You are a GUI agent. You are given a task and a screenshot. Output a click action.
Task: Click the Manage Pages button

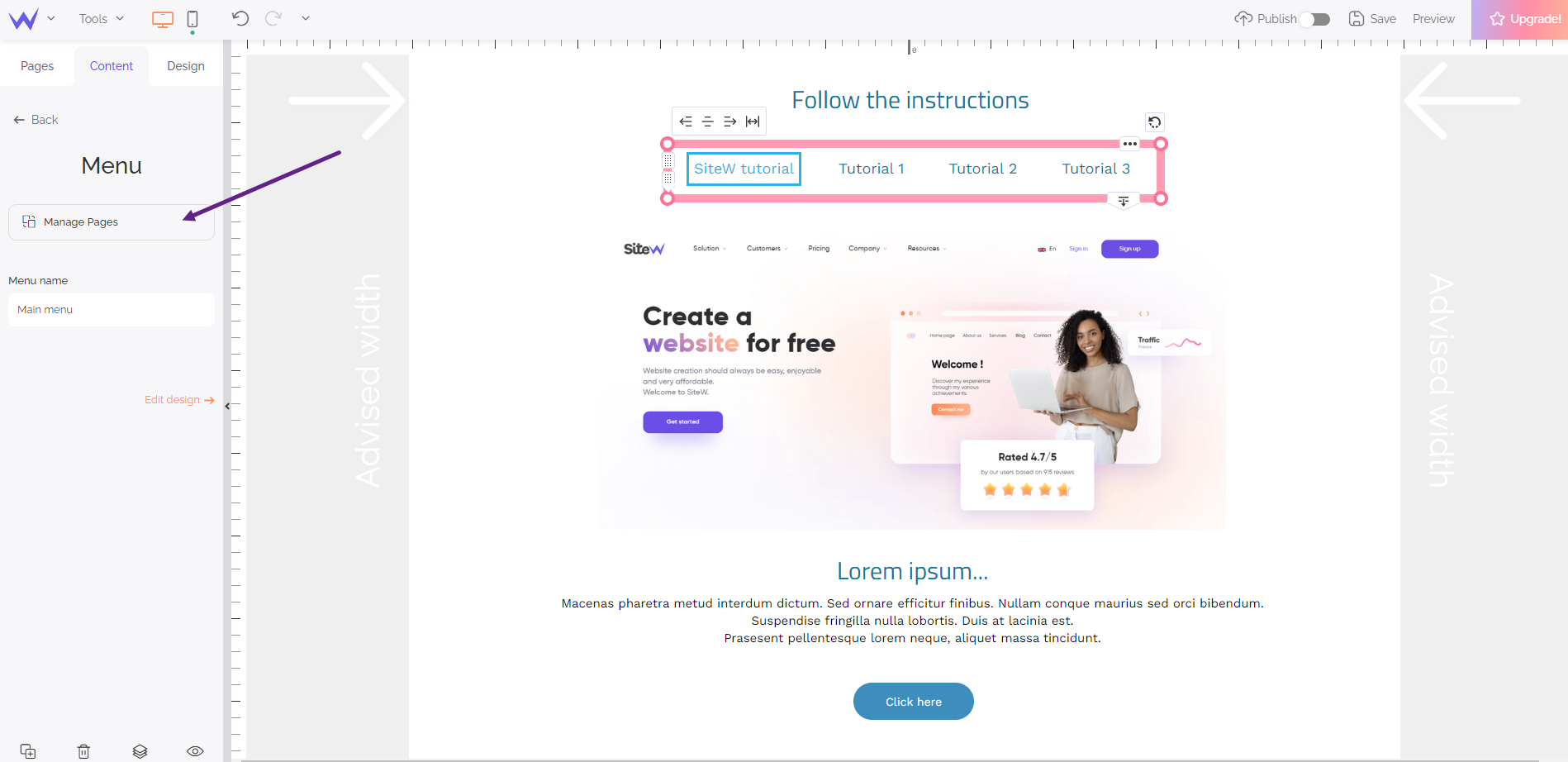(x=112, y=222)
